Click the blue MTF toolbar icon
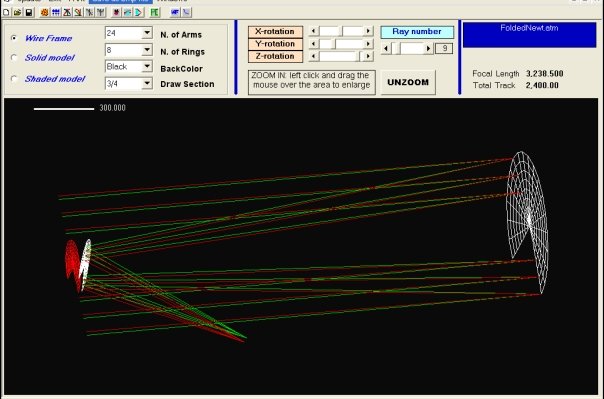The height and width of the screenshot is (399, 604). tap(175, 12)
